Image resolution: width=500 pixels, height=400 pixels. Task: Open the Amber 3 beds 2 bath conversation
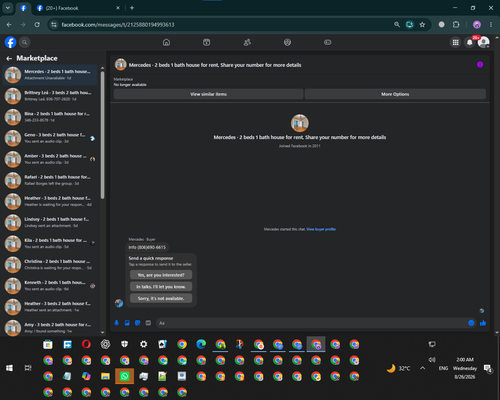coord(50,159)
